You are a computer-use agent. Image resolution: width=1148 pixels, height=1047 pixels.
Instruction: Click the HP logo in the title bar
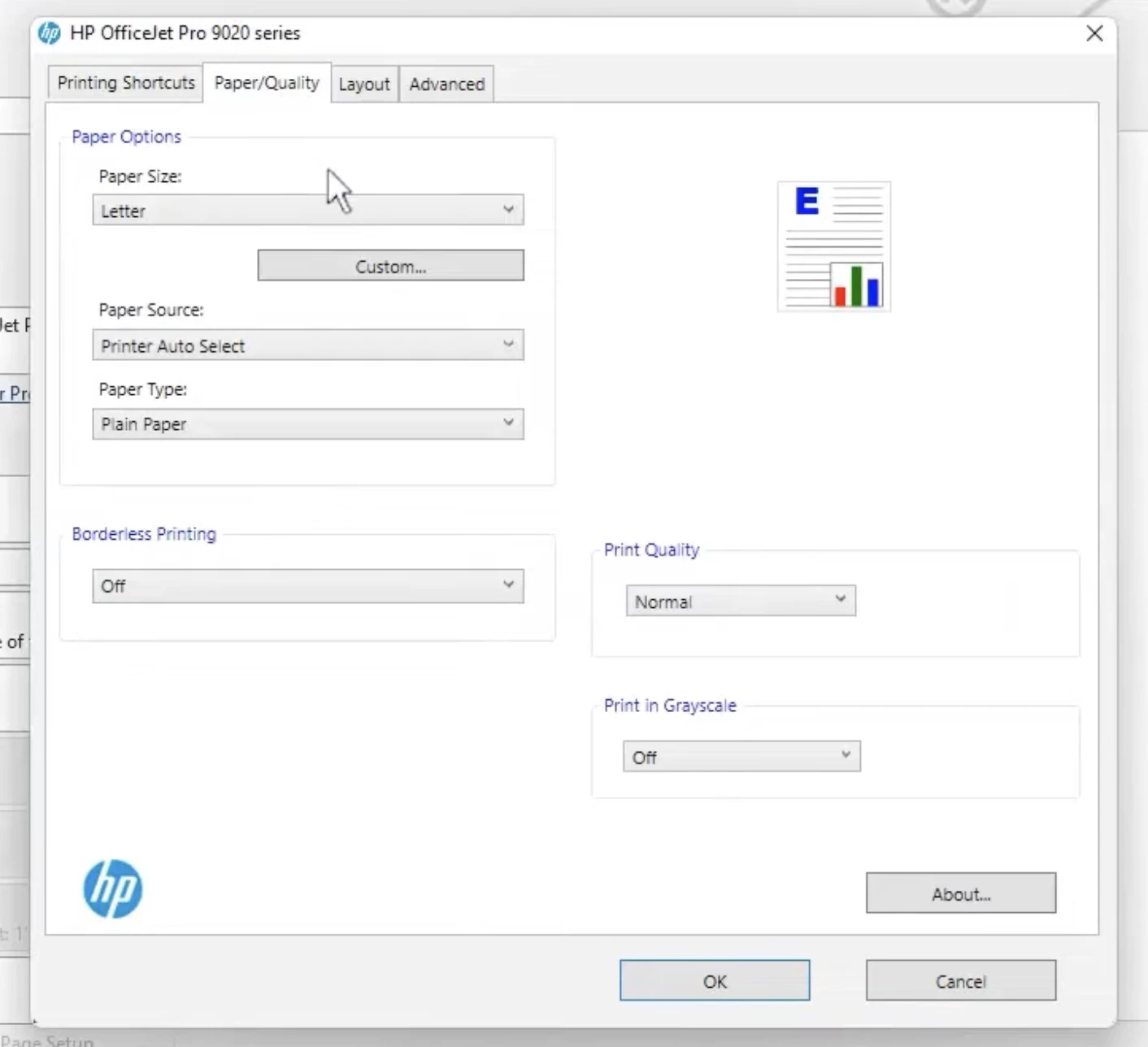click(x=50, y=33)
